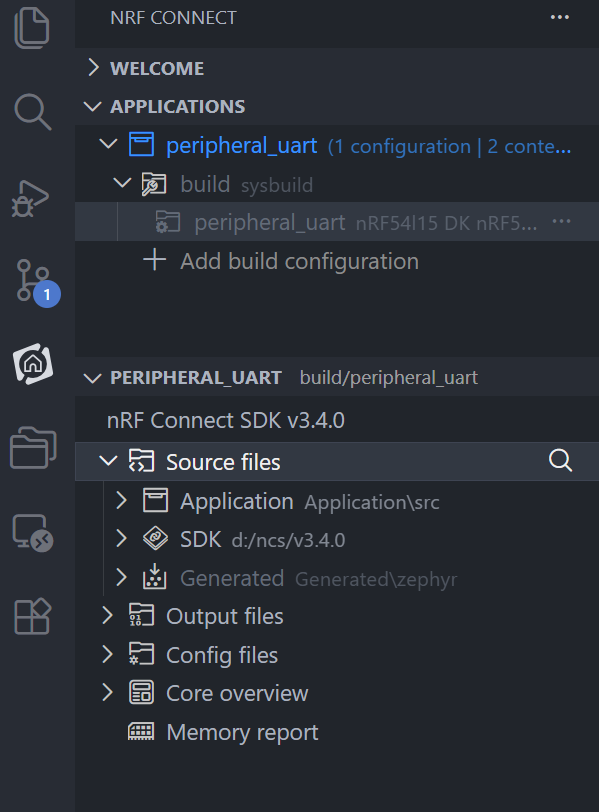Expand the SDK d:/ncs/v3.4.0 node
The height and width of the screenshot is (812, 599).
121,539
